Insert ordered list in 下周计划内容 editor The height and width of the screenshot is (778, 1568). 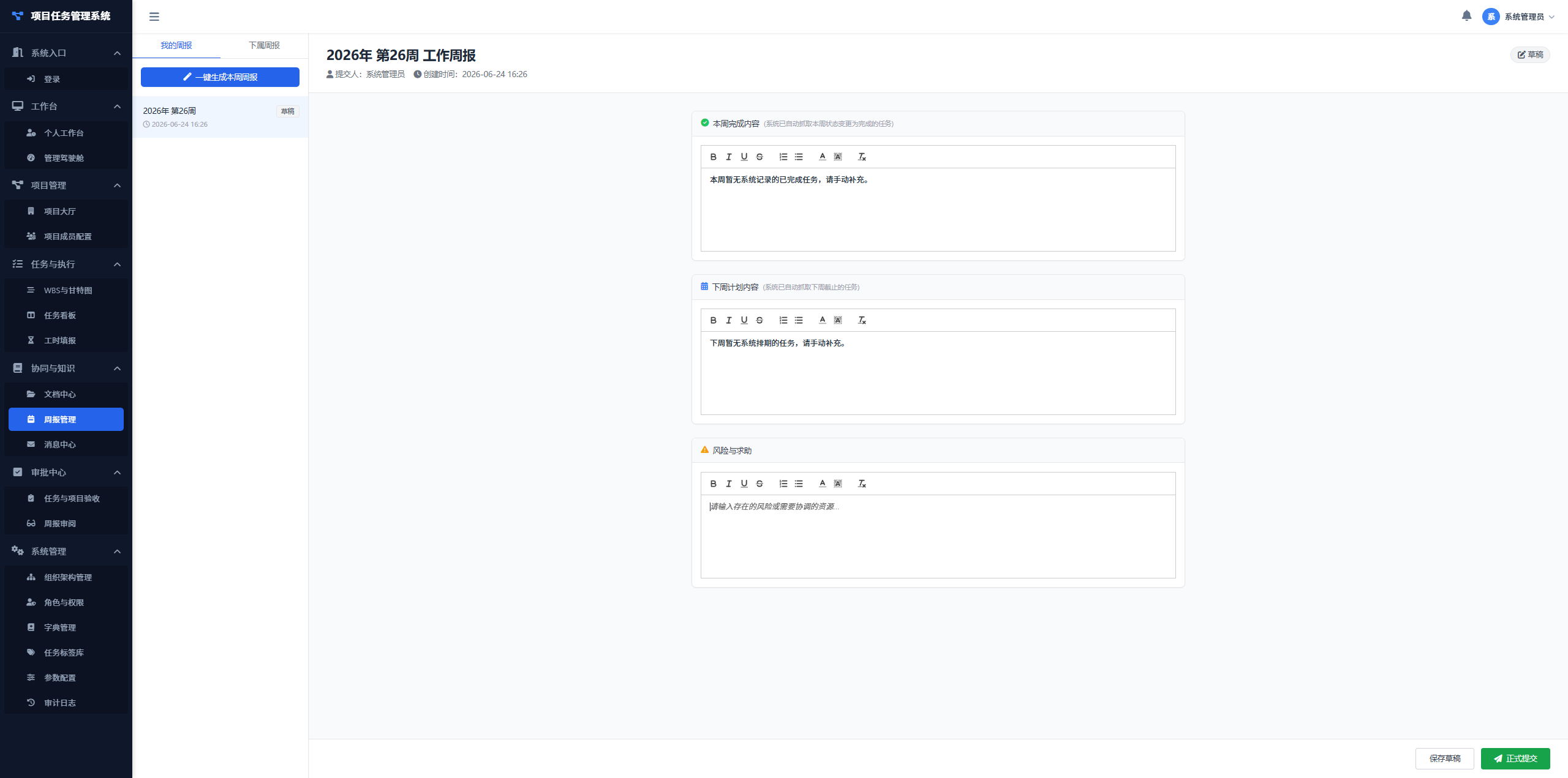pos(783,320)
